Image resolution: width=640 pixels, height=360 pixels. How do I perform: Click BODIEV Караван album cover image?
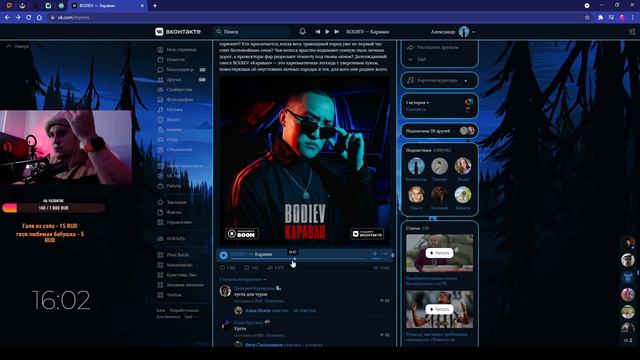click(304, 160)
